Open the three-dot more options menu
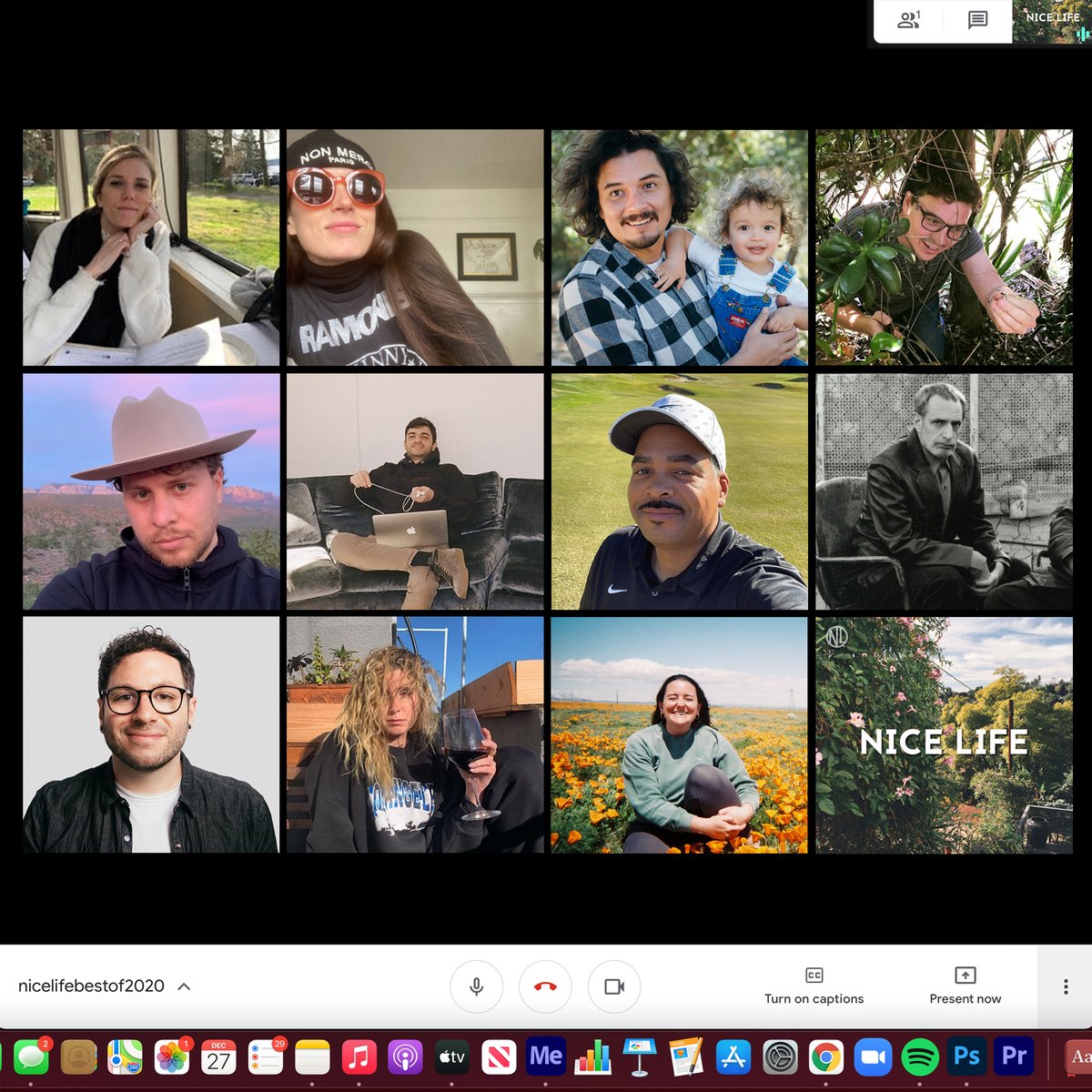Screen dimensions: 1092x1092 [x=1066, y=986]
